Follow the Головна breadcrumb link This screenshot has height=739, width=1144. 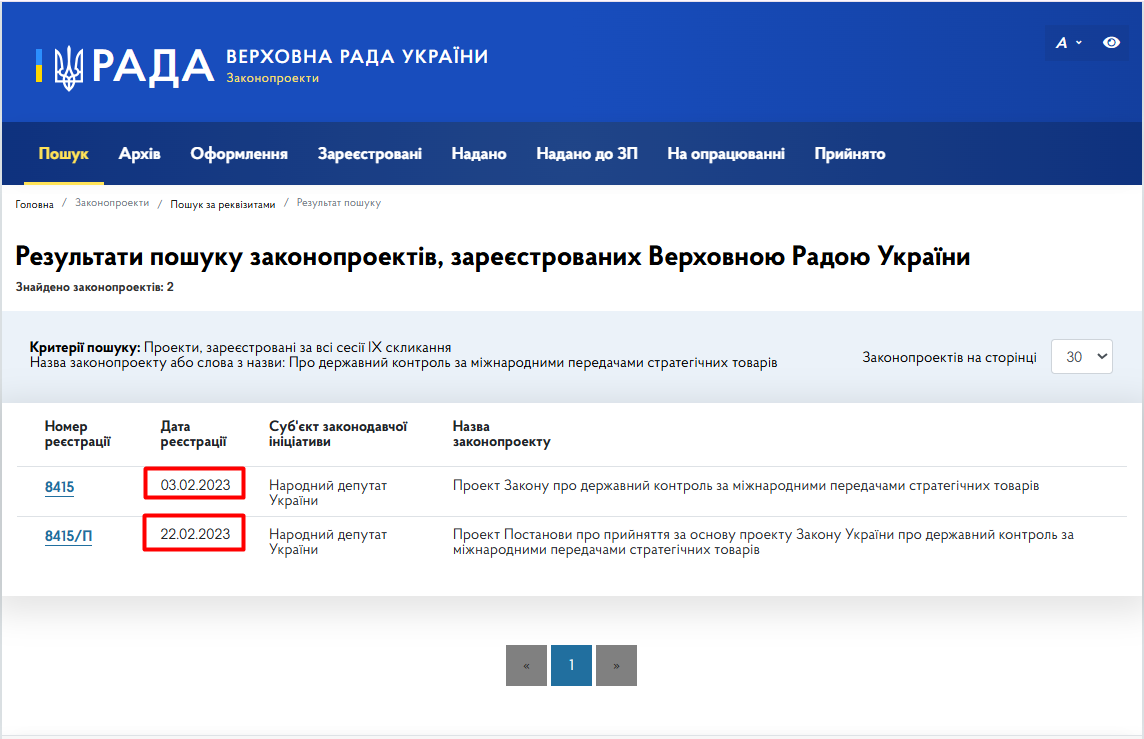tap(34, 204)
